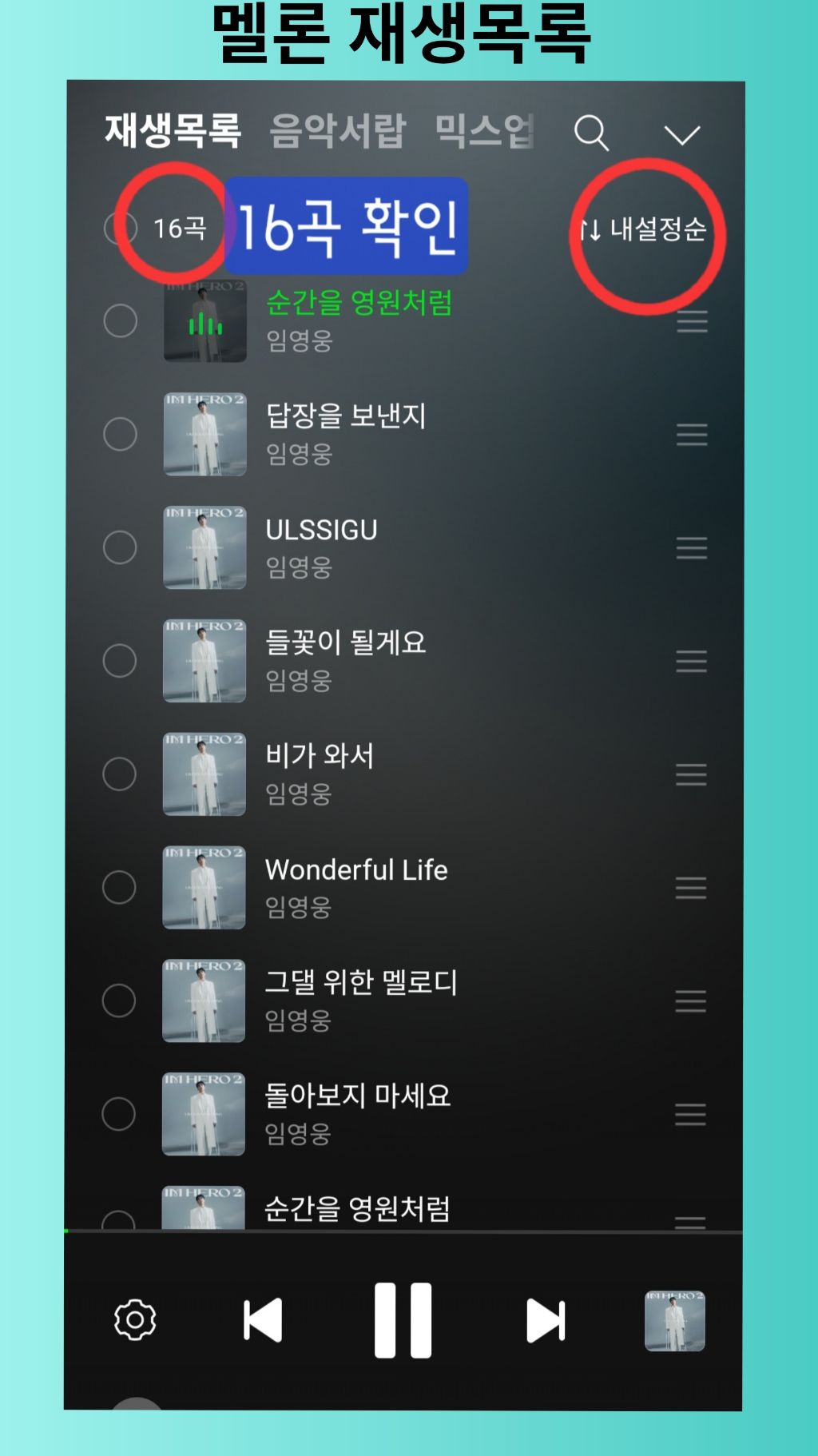Play the track 그댈 위한 멜로디
This screenshot has height=1456, width=818.
(361, 982)
